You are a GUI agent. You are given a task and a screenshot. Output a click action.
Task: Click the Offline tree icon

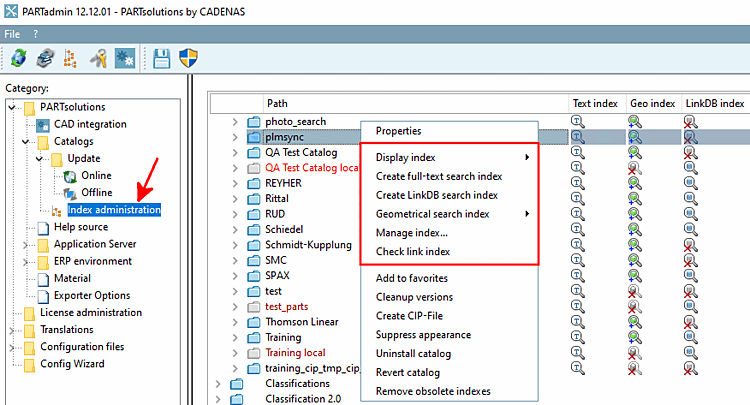[70, 193]
